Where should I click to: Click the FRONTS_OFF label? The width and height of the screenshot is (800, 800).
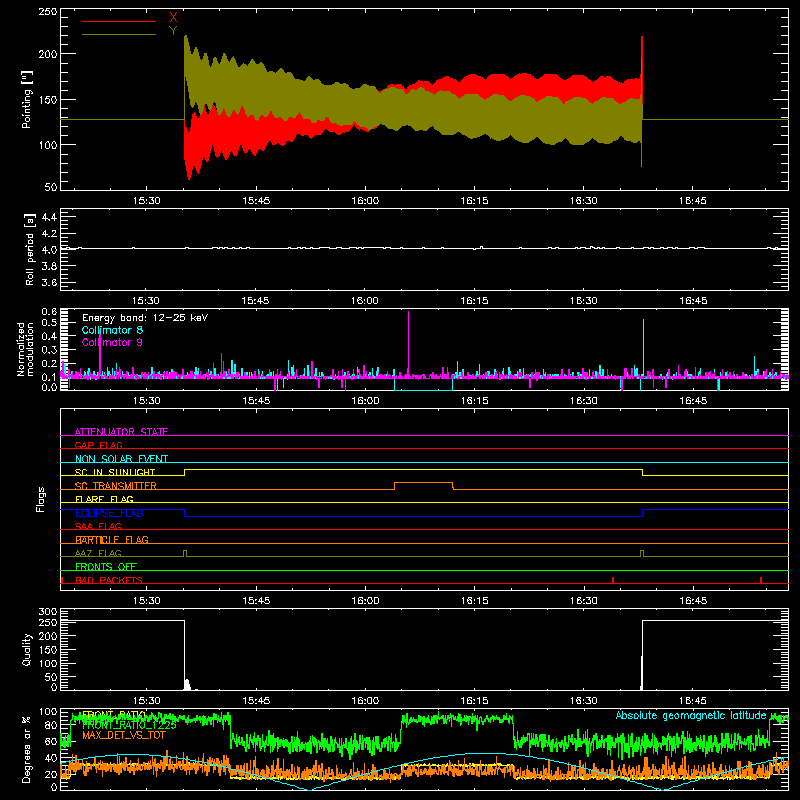click(x=106, y=566)
